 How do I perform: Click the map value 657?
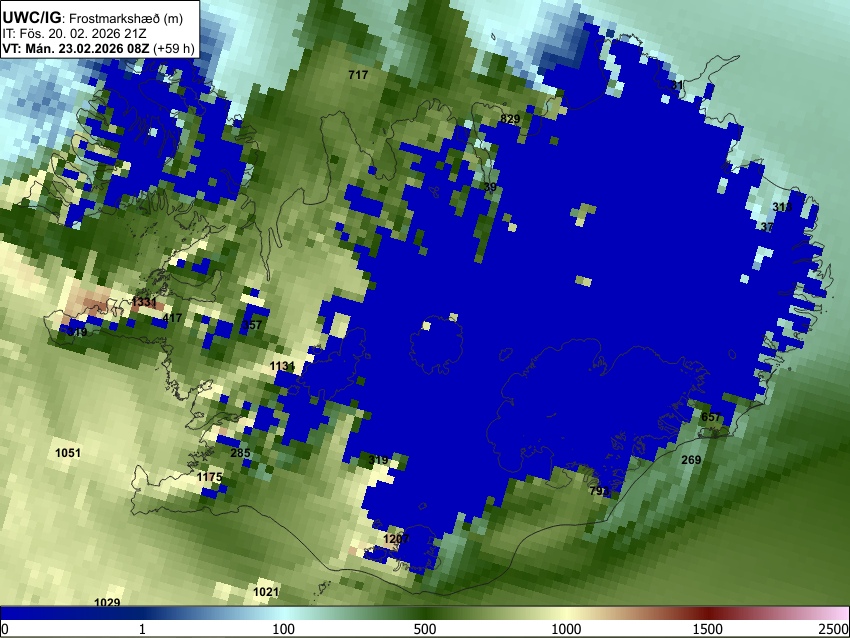tap(711, 417)
